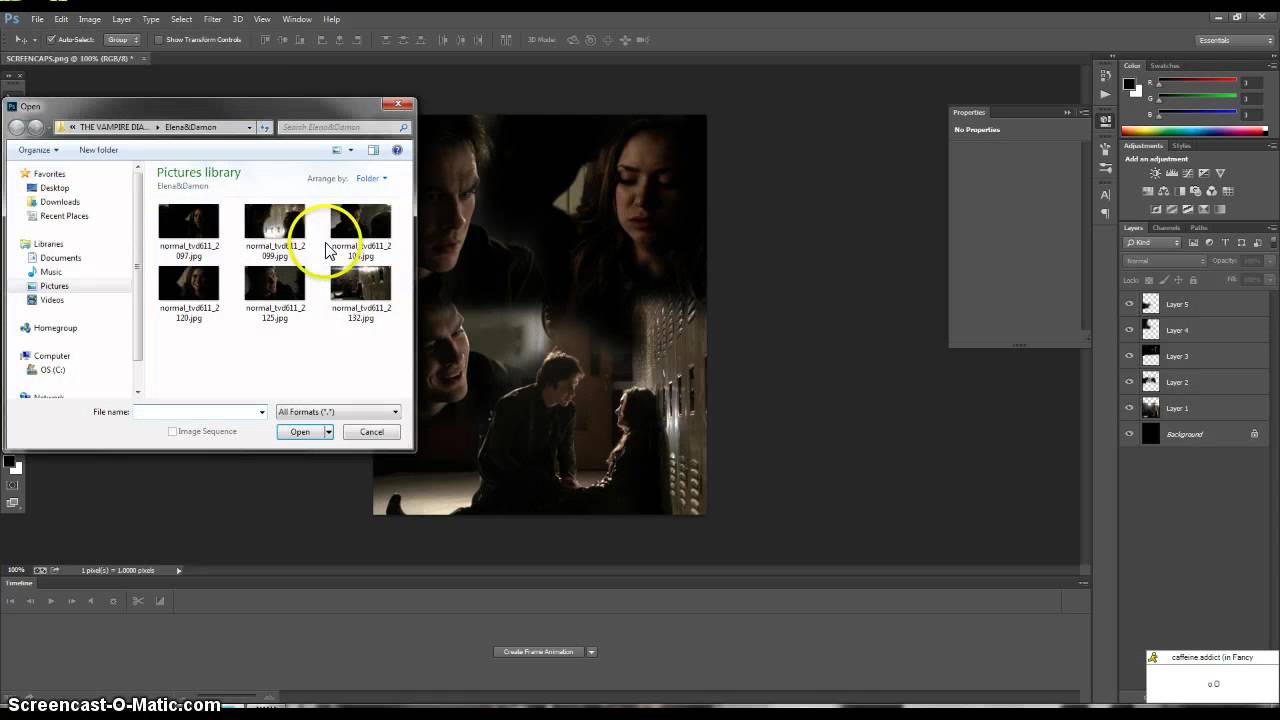Hide the Background layer using eye icon
1280x720 pixels.
pyautogui.click(x=1130, y=434)
